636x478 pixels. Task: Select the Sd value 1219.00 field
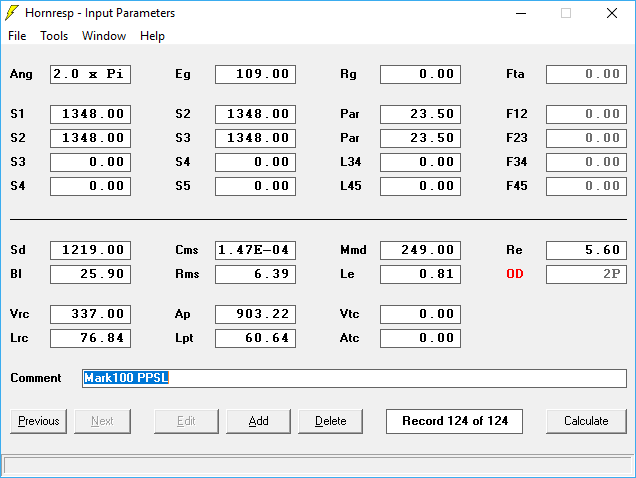pyautogui.click(x=90, y=250)
